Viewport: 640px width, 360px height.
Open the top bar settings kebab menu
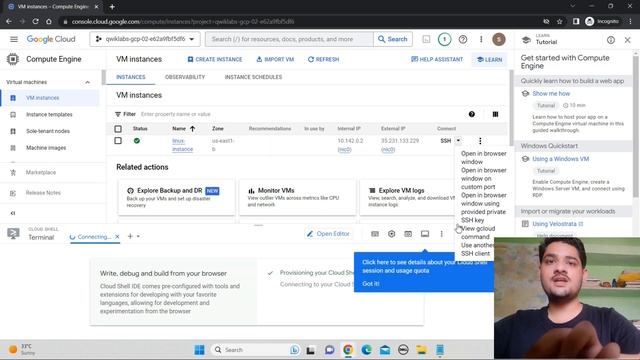point(481,39)
